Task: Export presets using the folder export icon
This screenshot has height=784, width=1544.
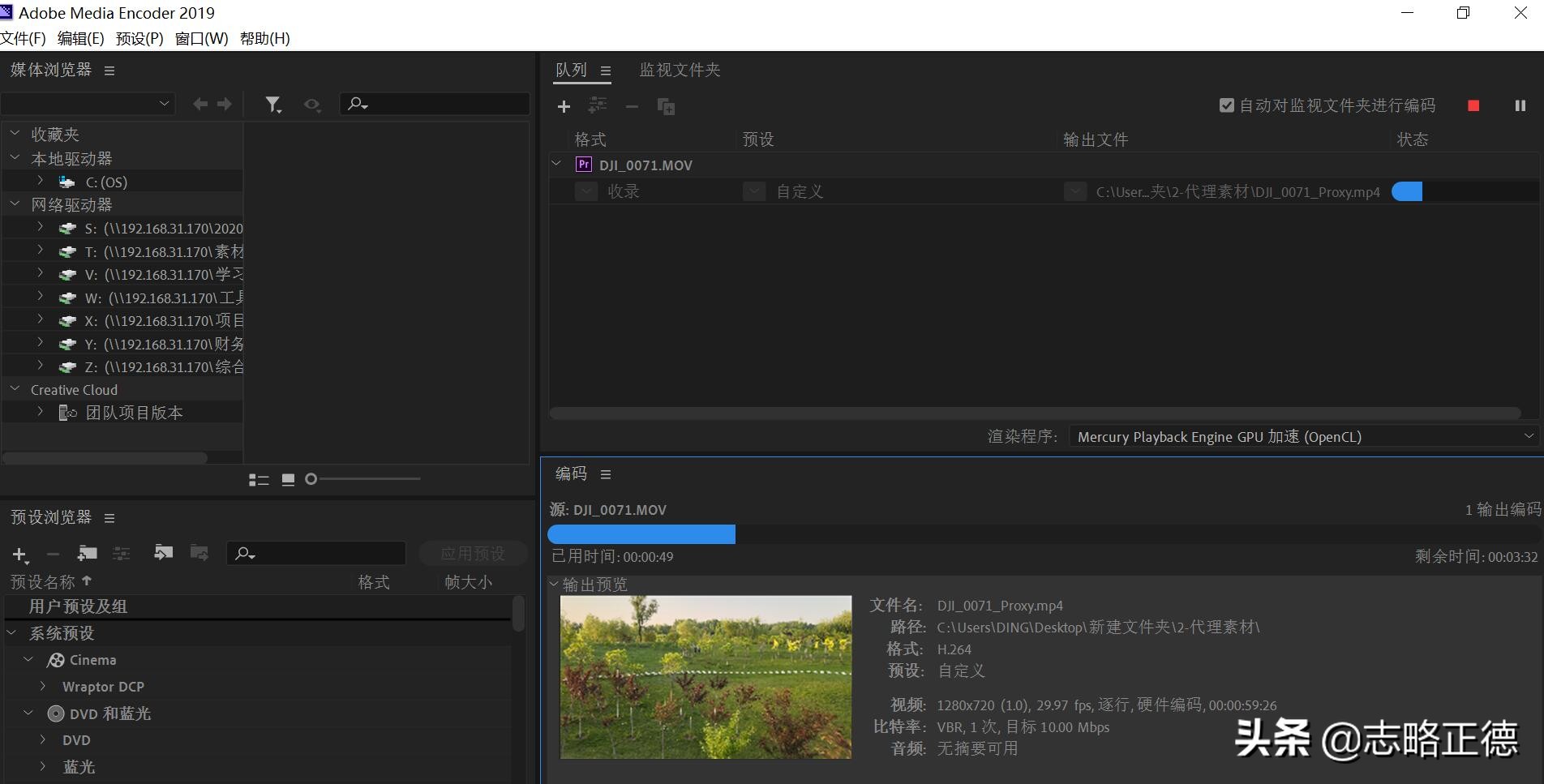Action: tap(199, 552)
